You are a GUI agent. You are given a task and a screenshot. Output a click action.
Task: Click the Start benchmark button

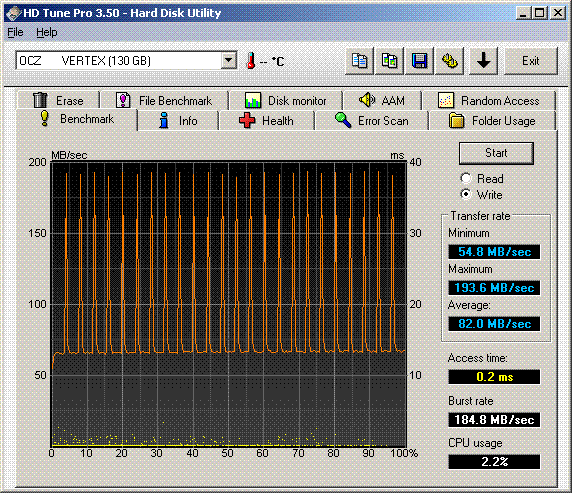(496, 153)
